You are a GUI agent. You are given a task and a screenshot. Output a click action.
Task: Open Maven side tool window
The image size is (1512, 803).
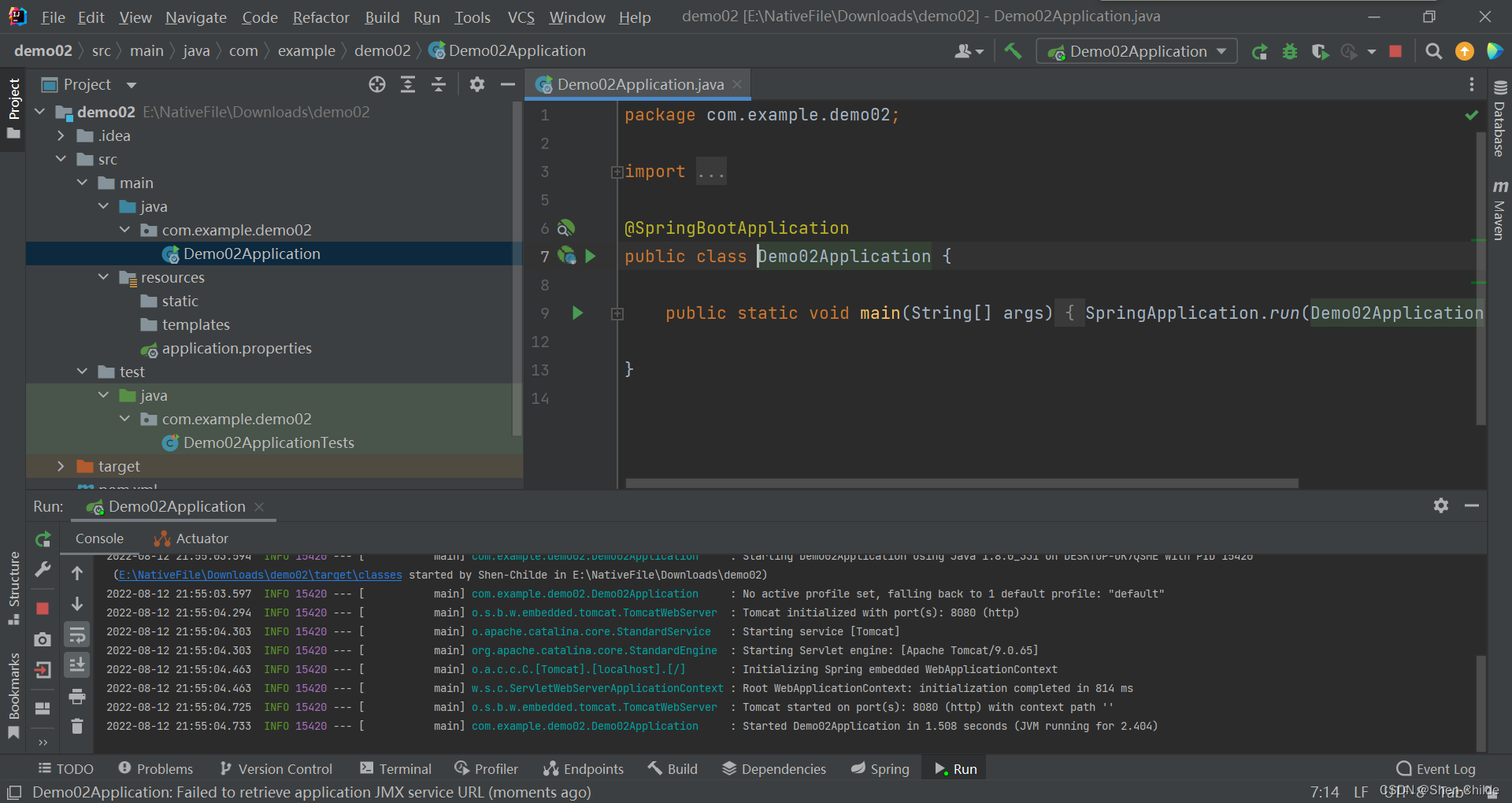[x=1499, y=209]
